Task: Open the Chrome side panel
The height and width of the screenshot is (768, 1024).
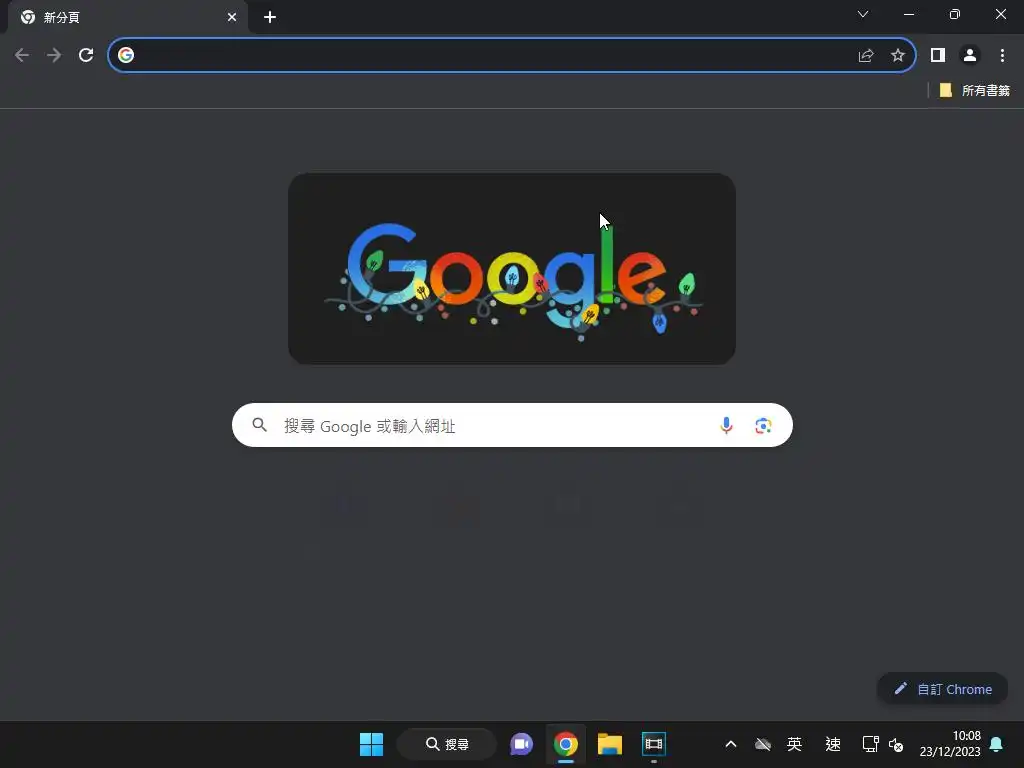Action: pos(938,56)
